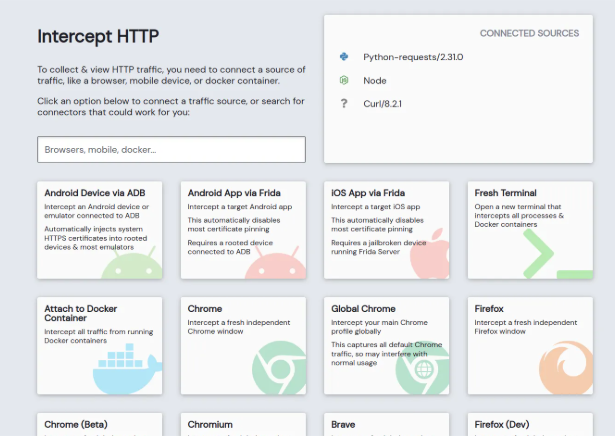Choose the Global Chrome option
615x436 pixels.
point(387,345)
